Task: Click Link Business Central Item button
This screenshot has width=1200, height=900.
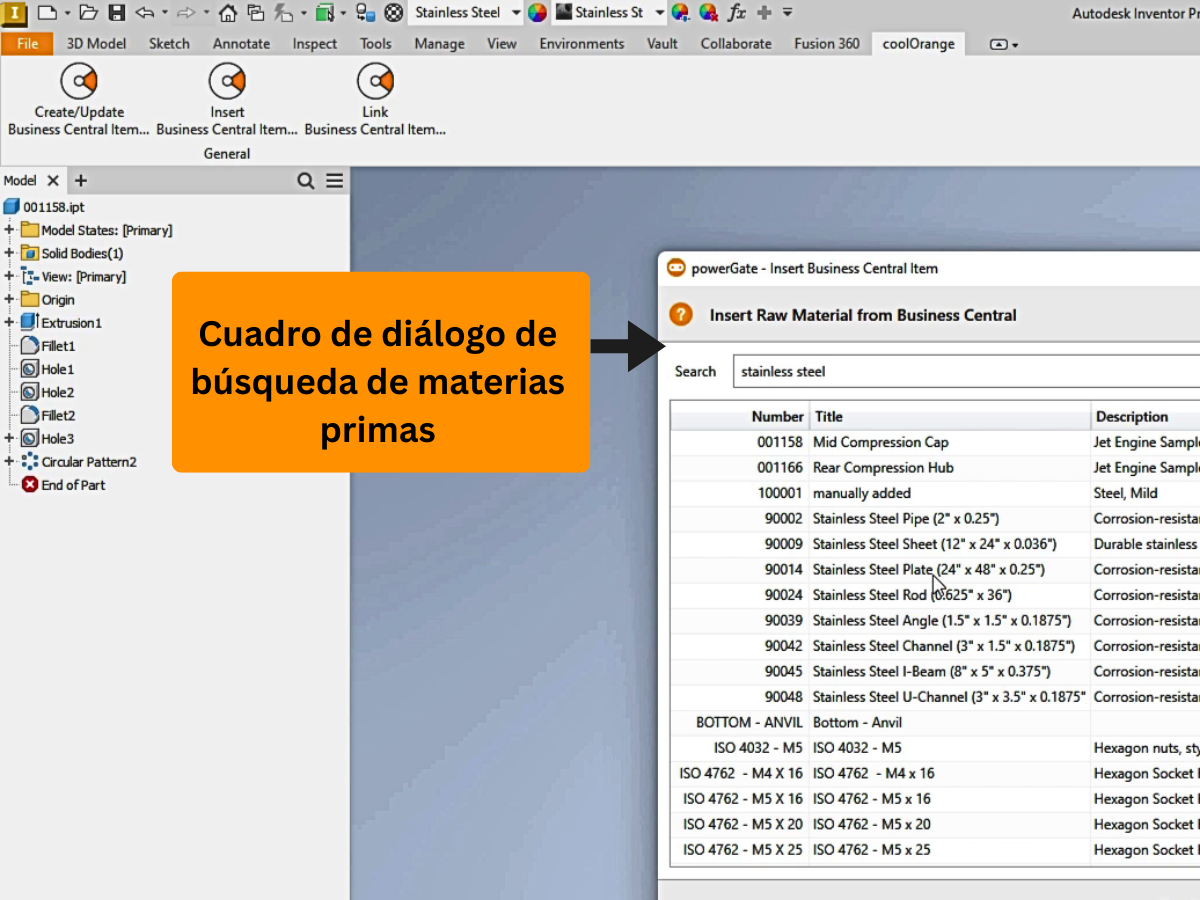Action: (375, 99)
